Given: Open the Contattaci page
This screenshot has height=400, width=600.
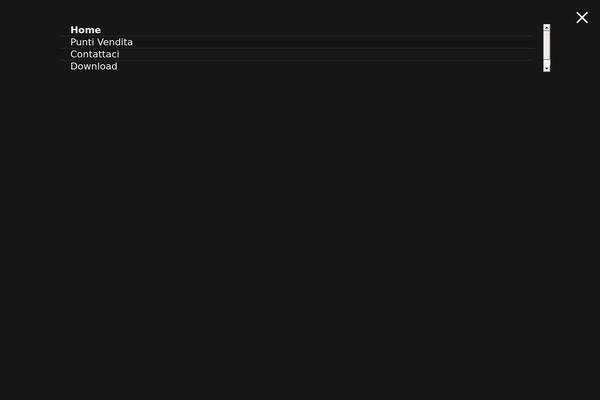Looking at the screenshot, I should (95, 54).
